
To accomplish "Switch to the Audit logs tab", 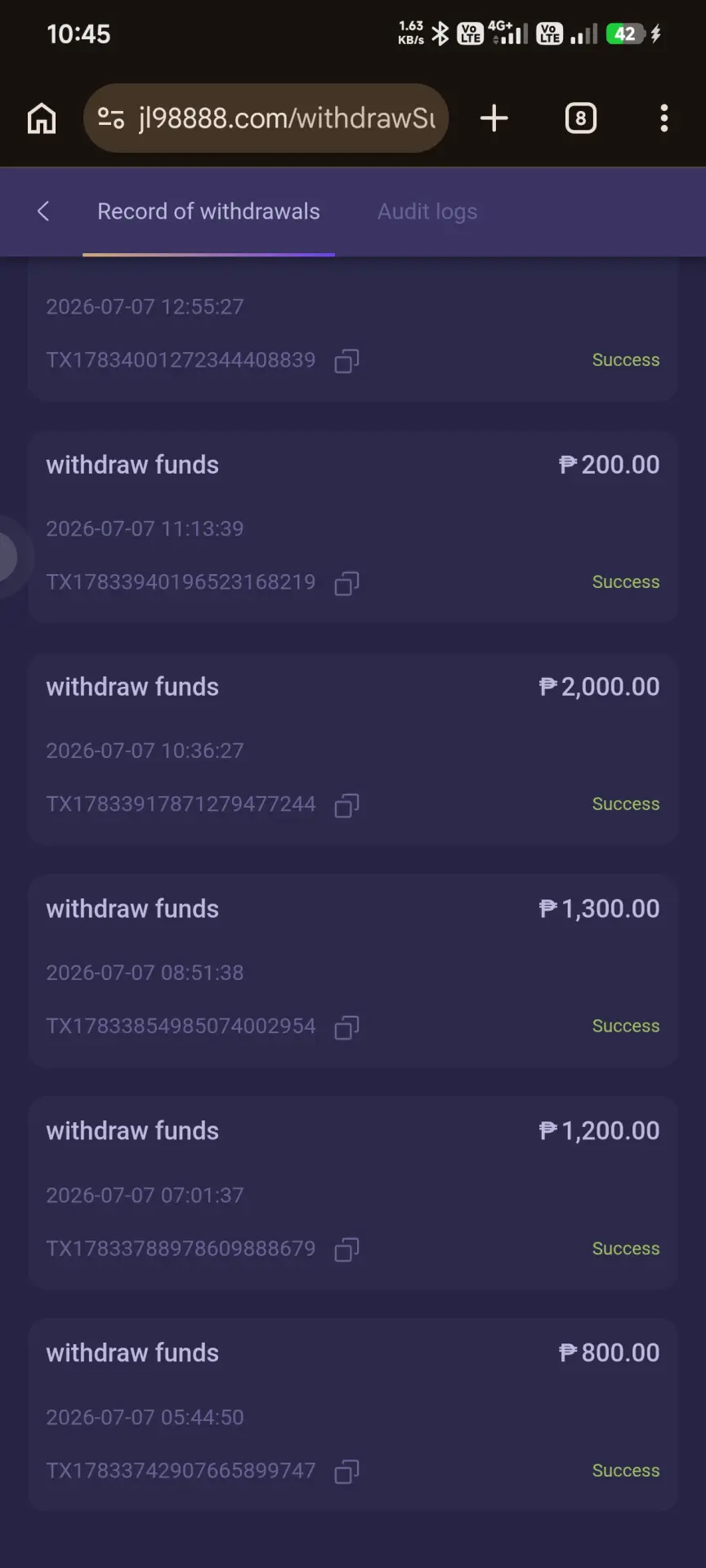I will pos(427,212).
